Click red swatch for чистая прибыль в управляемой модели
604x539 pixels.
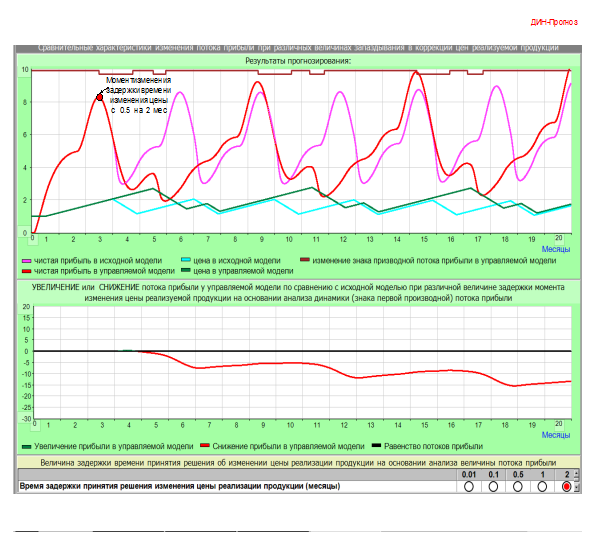27,270
